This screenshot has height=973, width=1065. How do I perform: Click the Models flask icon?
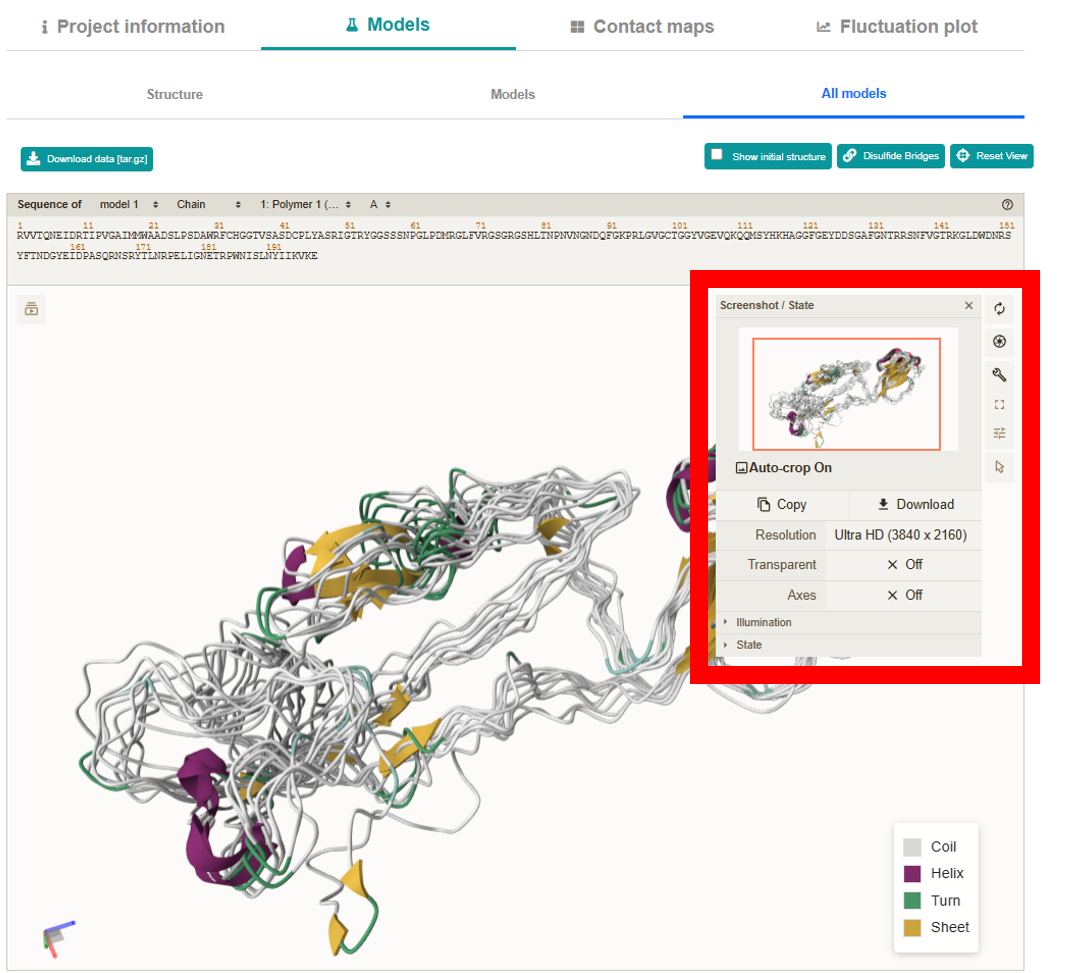tap(352, 25)
